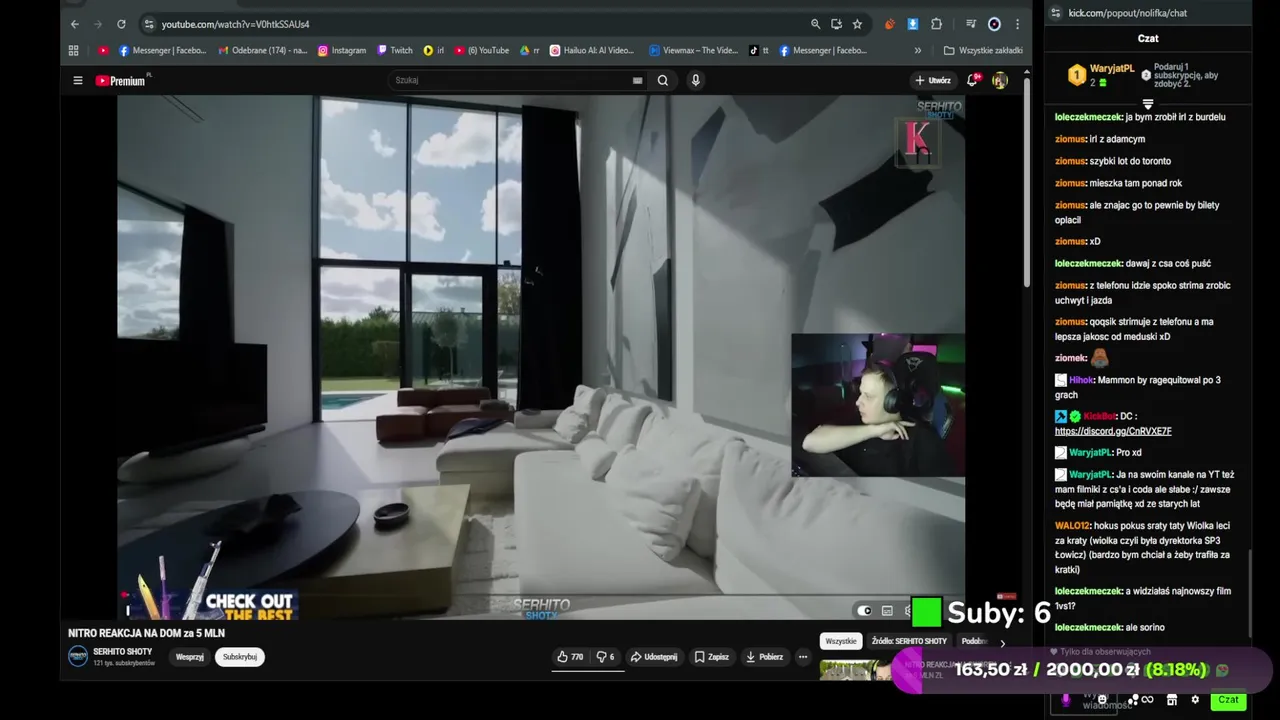This screenshot has height=720, width=1280.
Task: Open the Viewmax bookmark
Action: click(x=693, y=50)
